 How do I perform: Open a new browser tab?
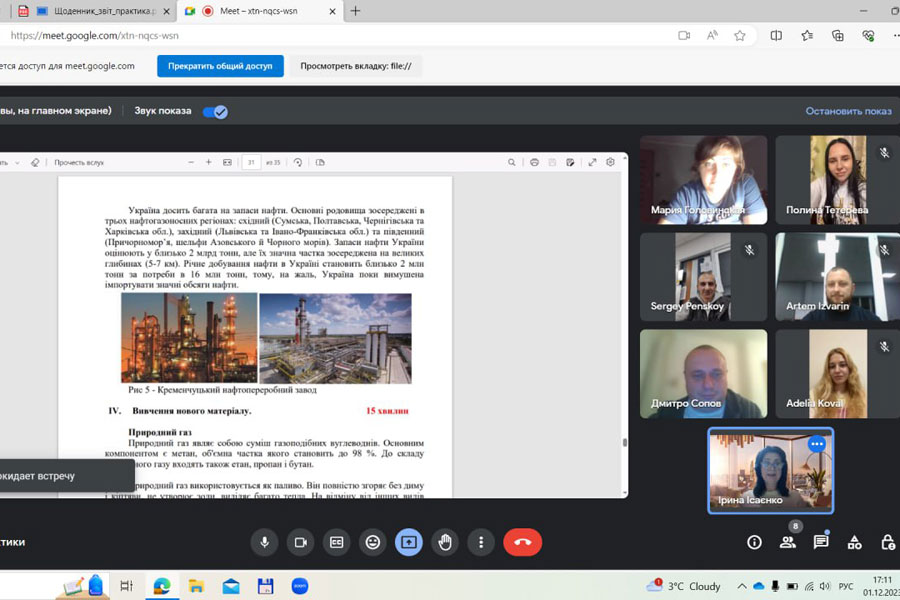coord(355,11)
